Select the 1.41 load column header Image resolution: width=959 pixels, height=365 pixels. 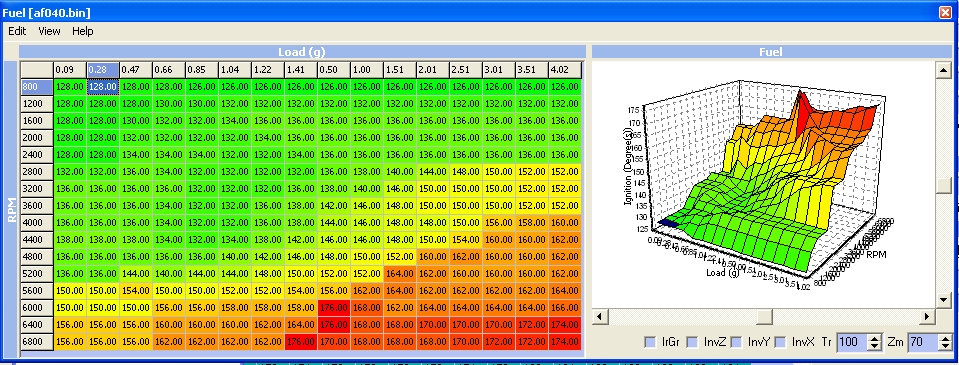[301, 70]
